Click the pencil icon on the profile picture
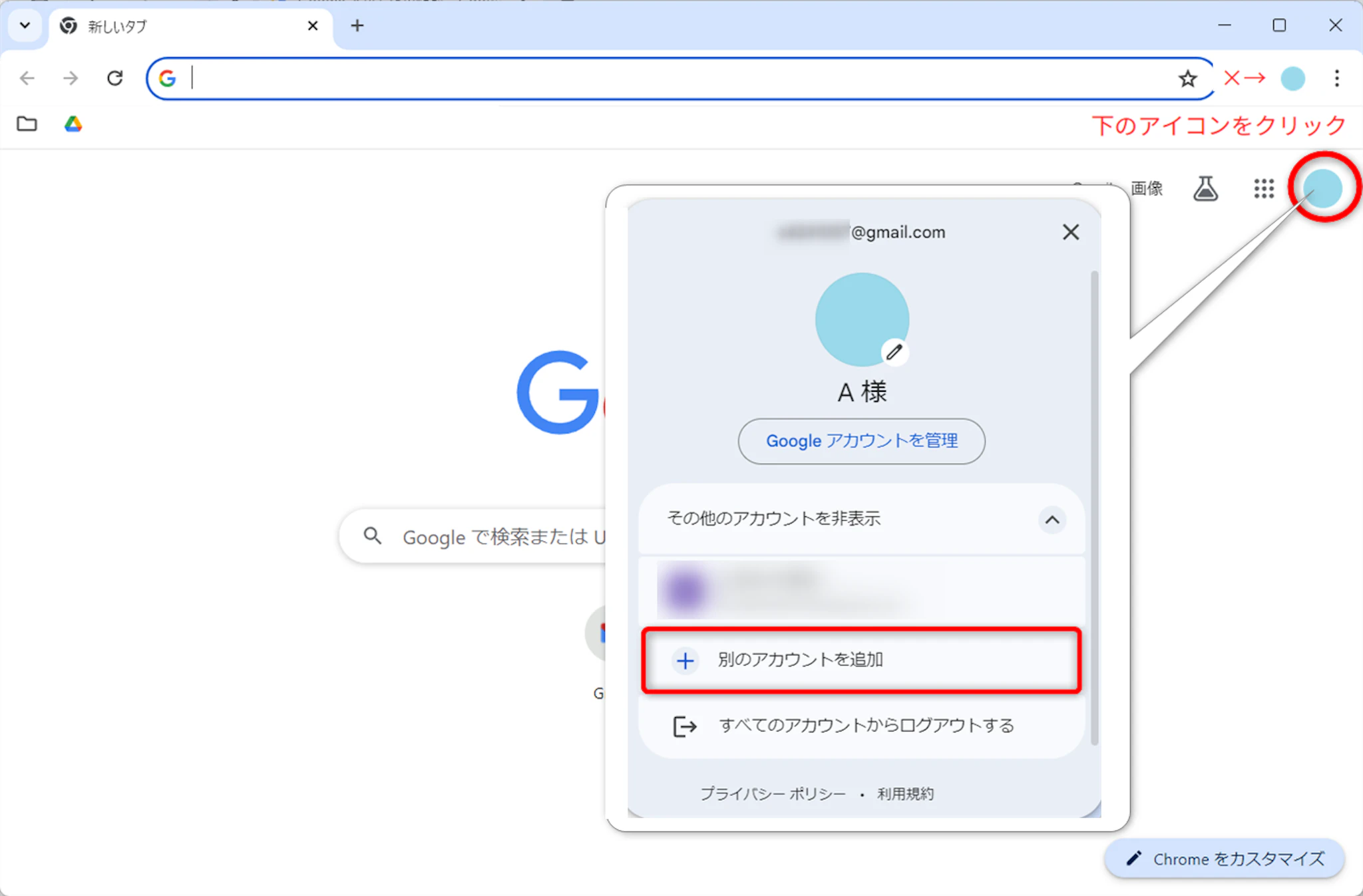Viewport: 1363px width, 896px height. (x=894, y=352)
